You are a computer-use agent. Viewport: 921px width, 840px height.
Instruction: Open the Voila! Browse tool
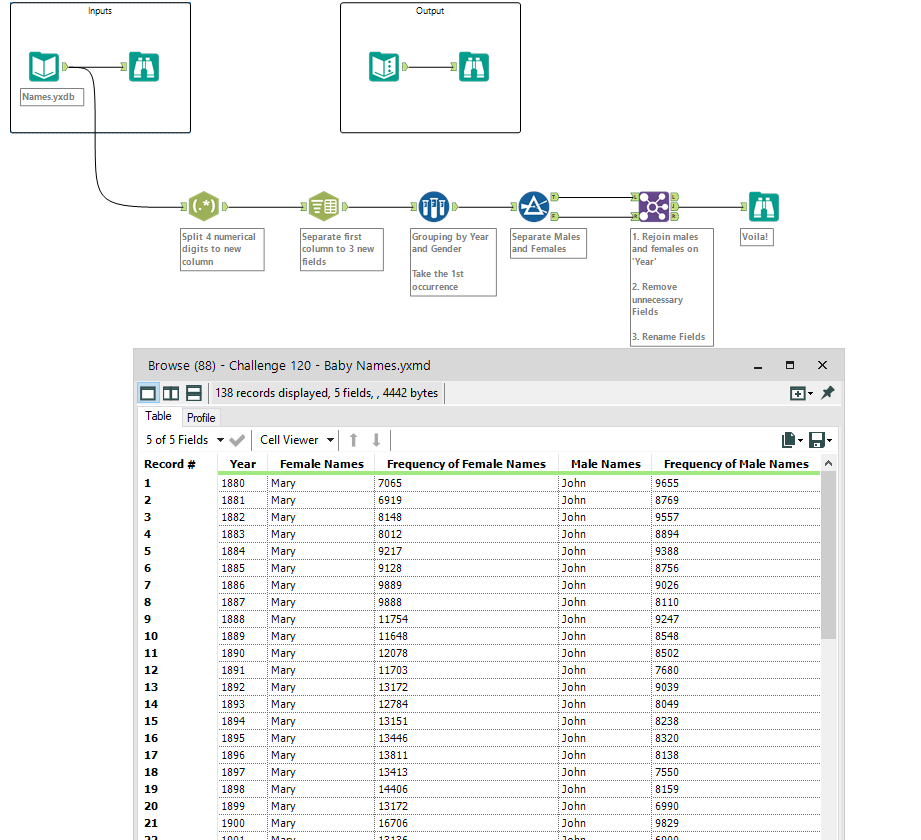click(x=763, y=207)
